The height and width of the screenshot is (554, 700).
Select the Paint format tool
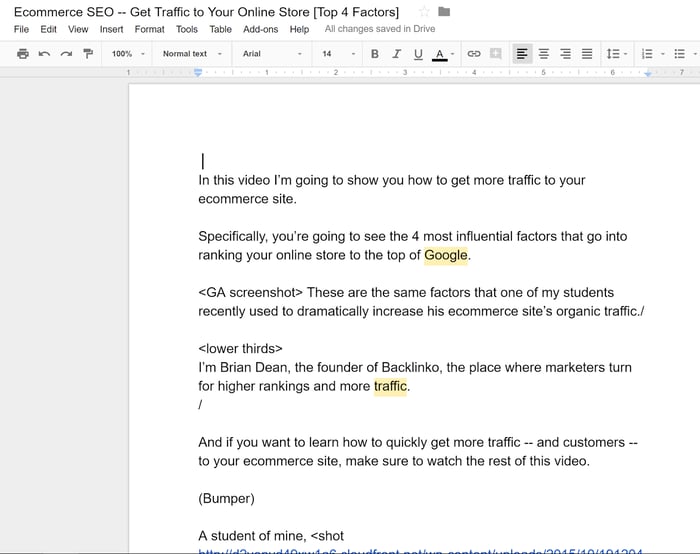87,54
